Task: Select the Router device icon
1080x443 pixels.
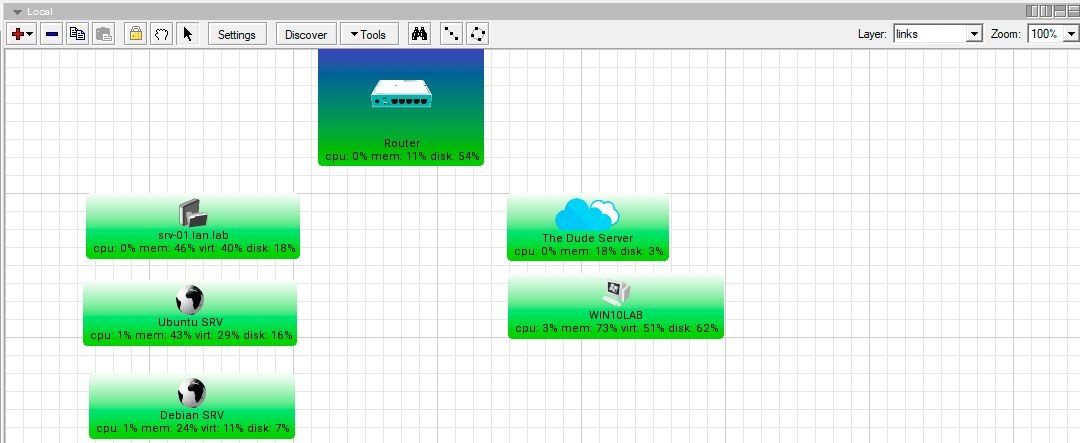Action: 402,93
